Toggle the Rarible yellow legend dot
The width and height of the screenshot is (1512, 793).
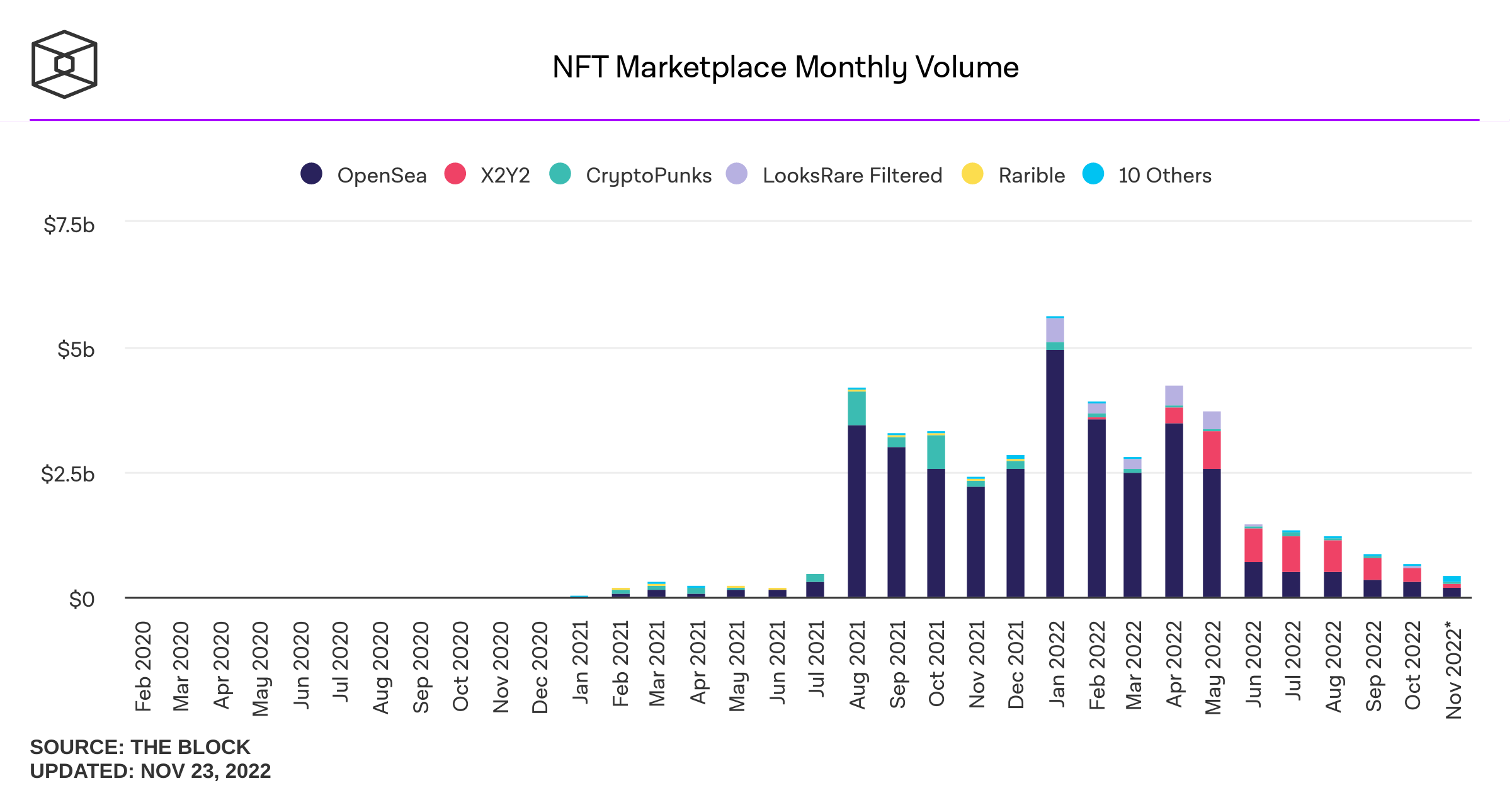[972, 174]
